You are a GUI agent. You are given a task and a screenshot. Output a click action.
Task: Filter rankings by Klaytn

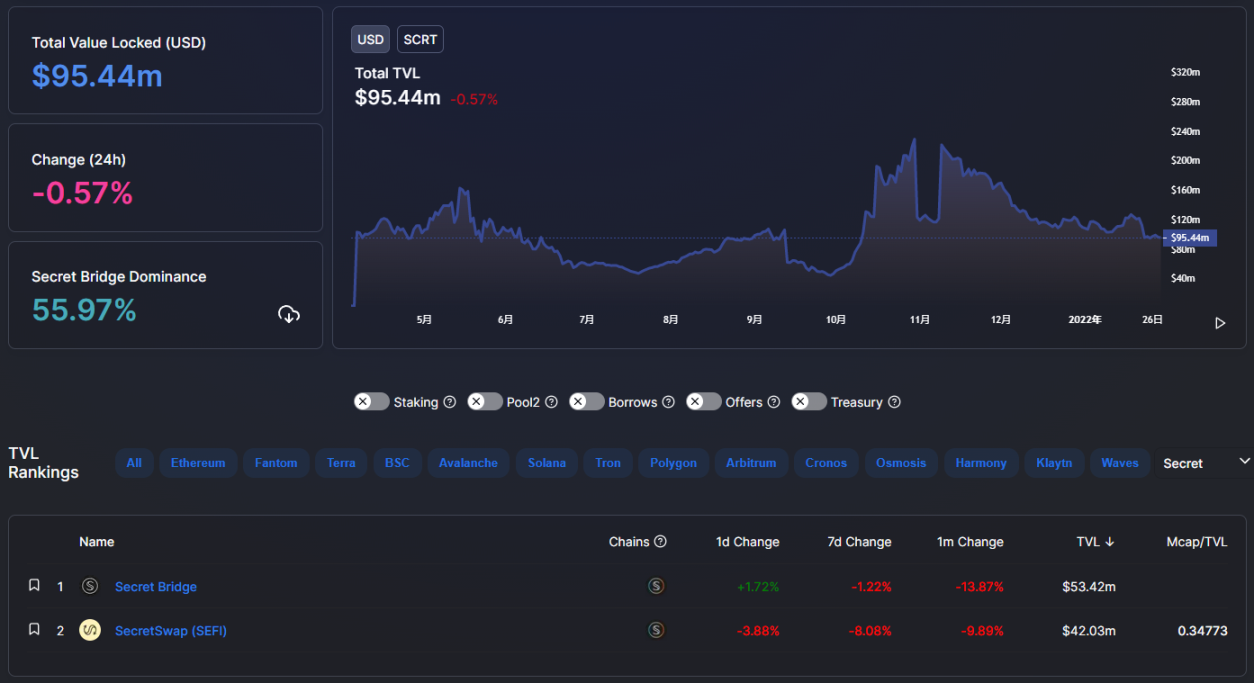tap(1054, 463)
